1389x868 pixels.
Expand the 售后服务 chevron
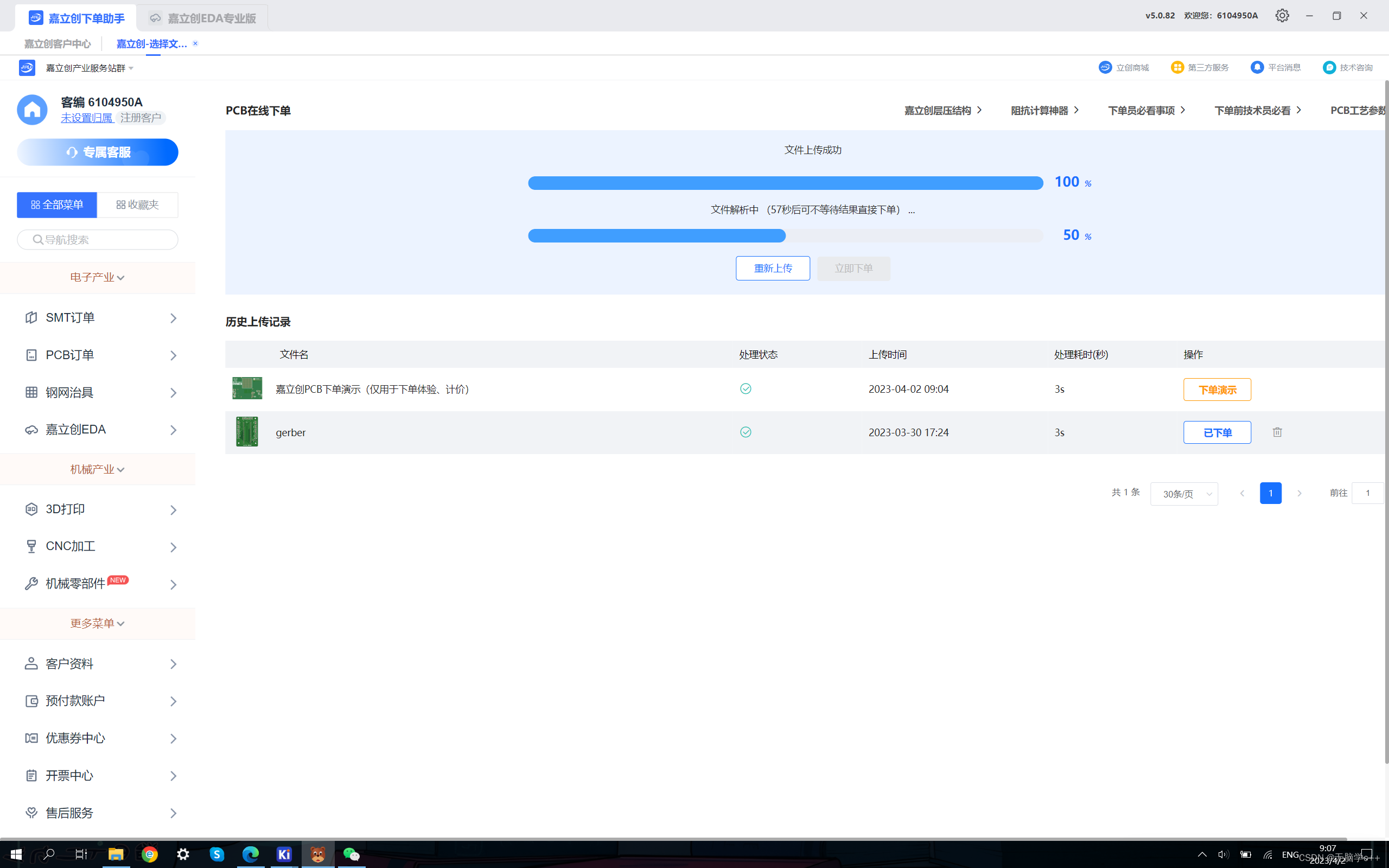(173, 813)
